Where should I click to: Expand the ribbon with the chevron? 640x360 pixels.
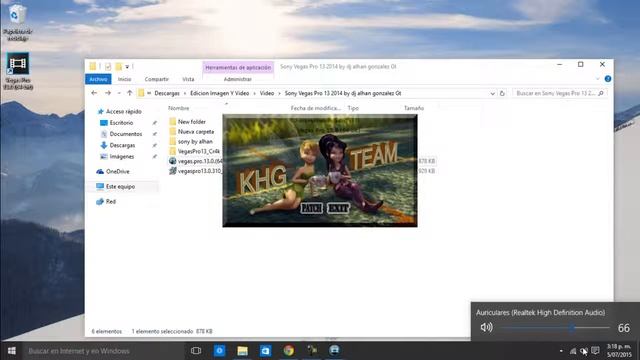598,79
